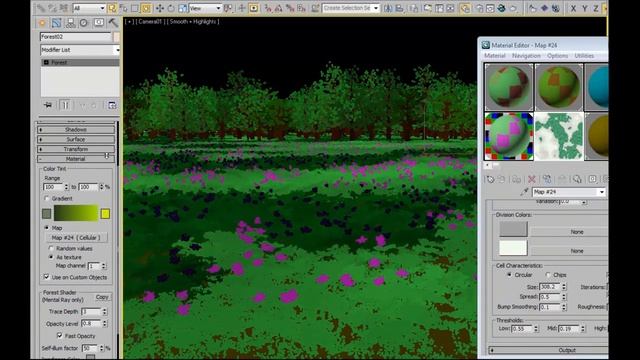Open the Map #24 name dropdown
Screen dimensions: 640x360
tap(569, 192)
